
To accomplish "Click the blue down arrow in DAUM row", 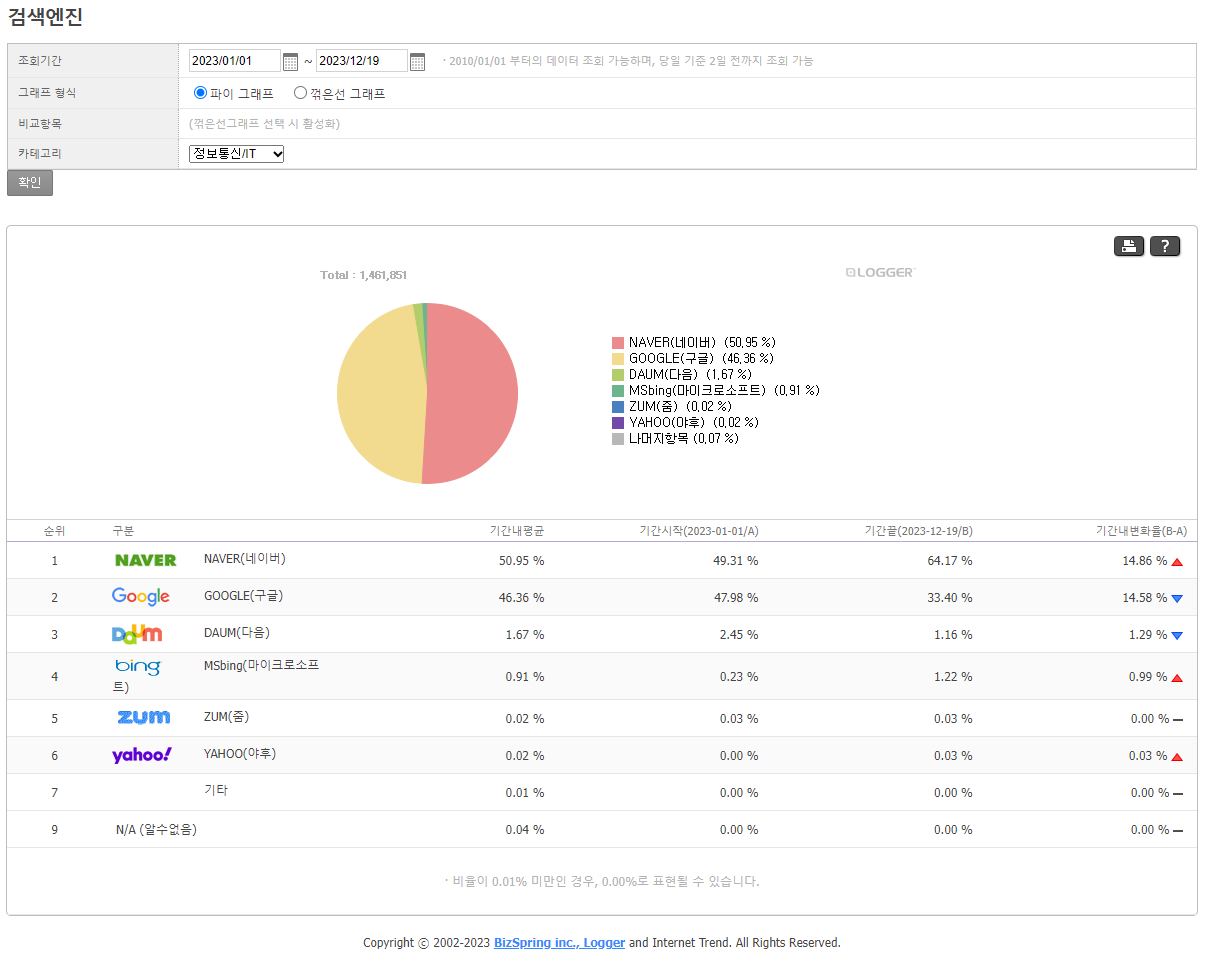I will [1177, 636].
